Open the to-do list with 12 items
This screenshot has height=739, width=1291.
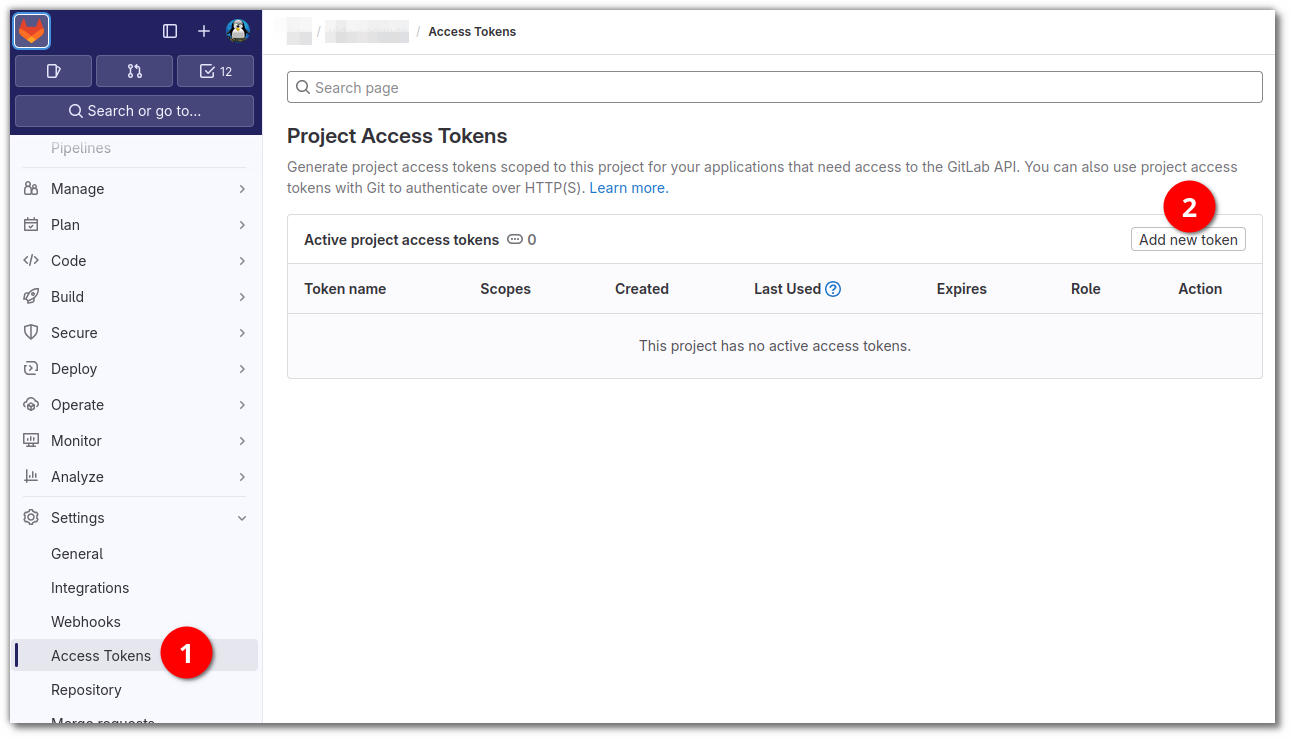click(215, 71)
